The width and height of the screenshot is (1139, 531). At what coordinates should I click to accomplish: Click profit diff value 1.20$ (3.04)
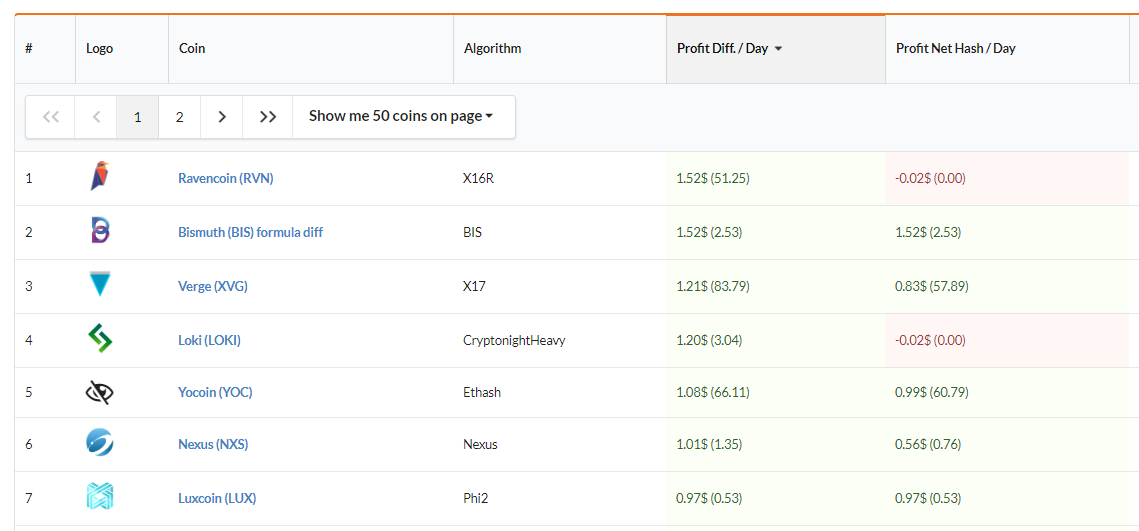click(x=709, y=340)
